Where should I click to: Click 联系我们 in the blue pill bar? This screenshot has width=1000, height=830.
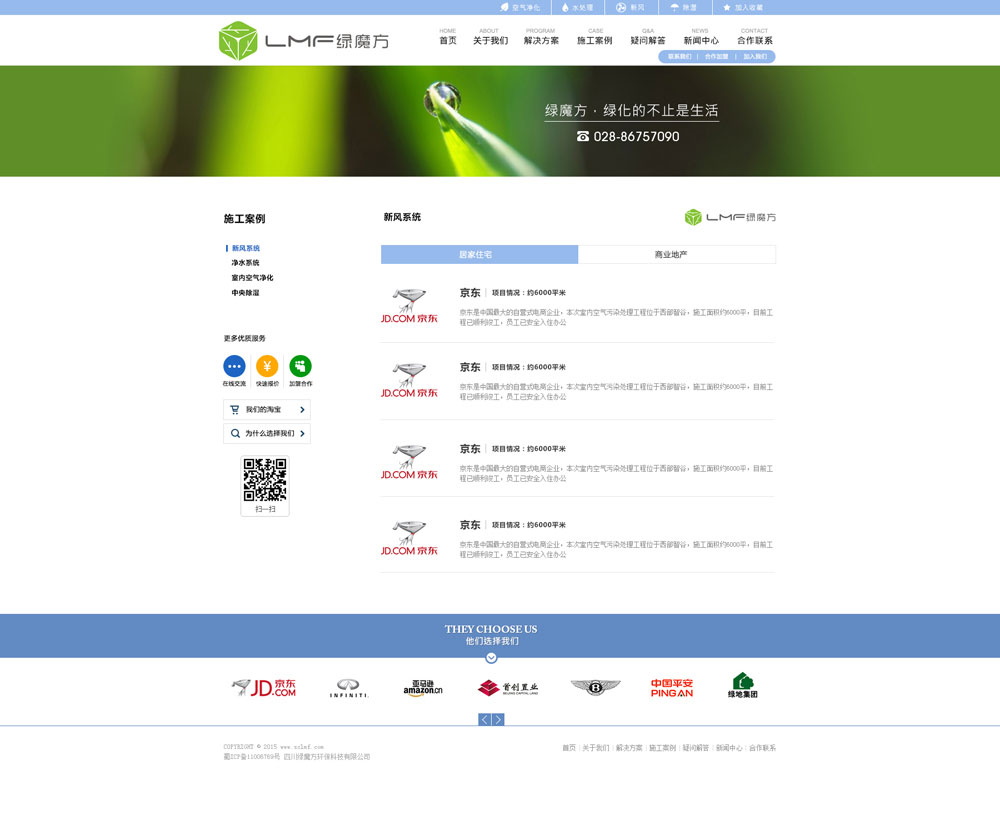[x=679, y=57]
